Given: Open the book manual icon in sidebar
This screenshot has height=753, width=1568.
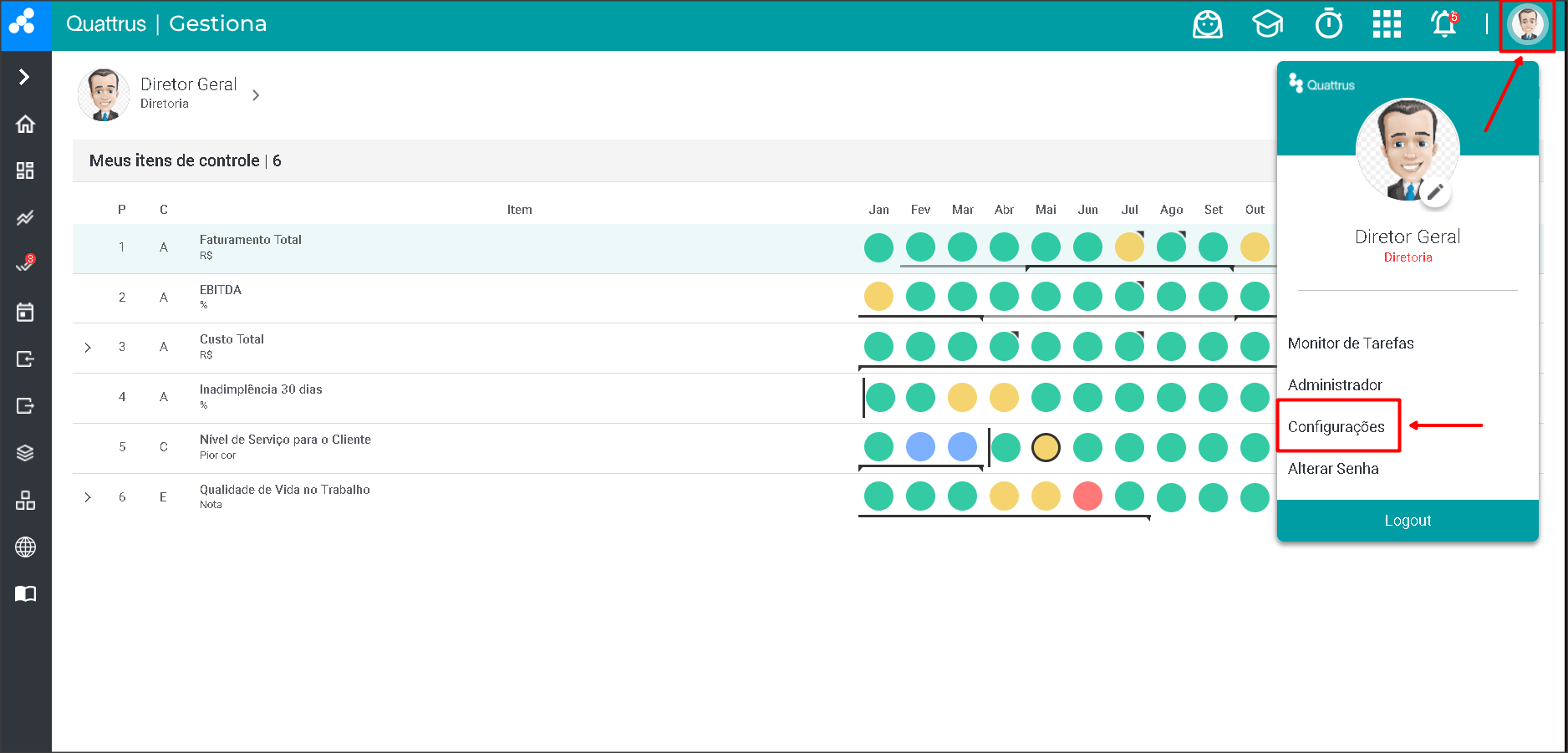Looking at the screenshot, I should pyautogui.click(x=25, y=594).
